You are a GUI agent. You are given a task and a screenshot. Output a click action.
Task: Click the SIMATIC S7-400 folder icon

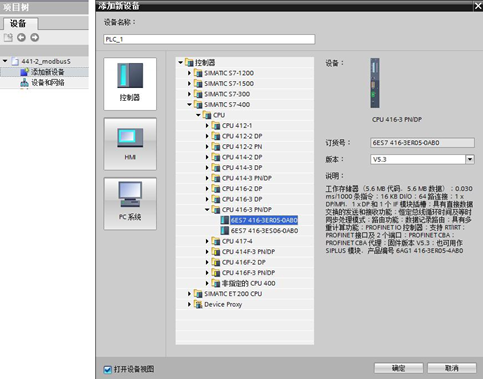point(198,104)
